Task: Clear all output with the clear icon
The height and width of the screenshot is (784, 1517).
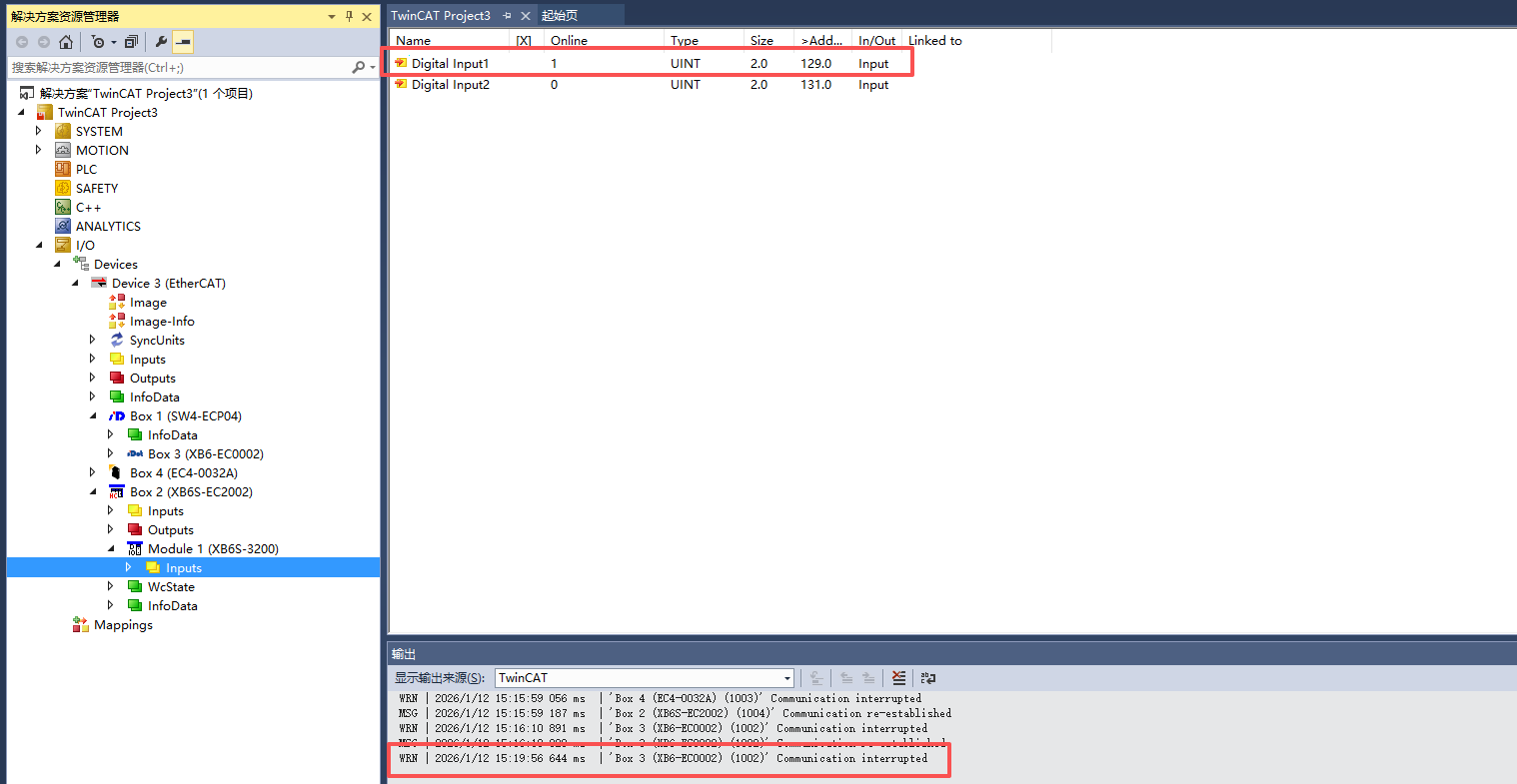Action: (898, 678)
